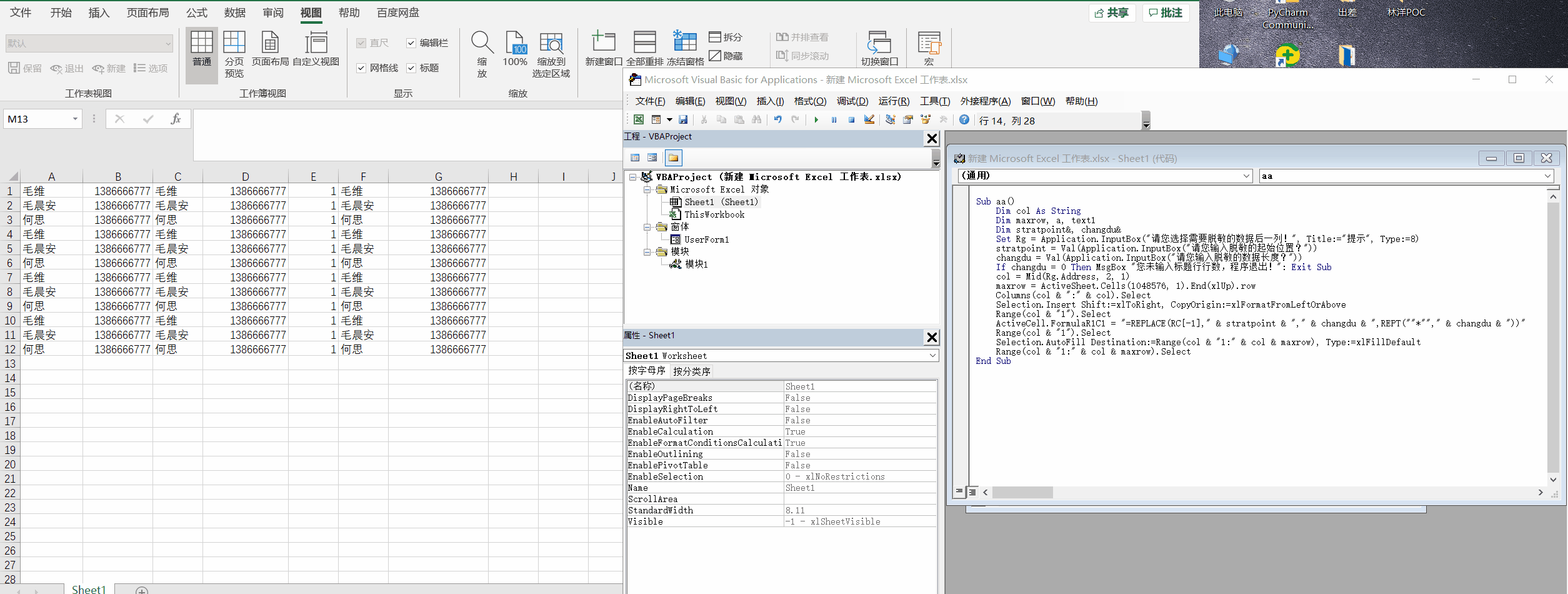Open the 公式 (Formulas) ribbon tab

pyautogui.click(x=196, y=13)
